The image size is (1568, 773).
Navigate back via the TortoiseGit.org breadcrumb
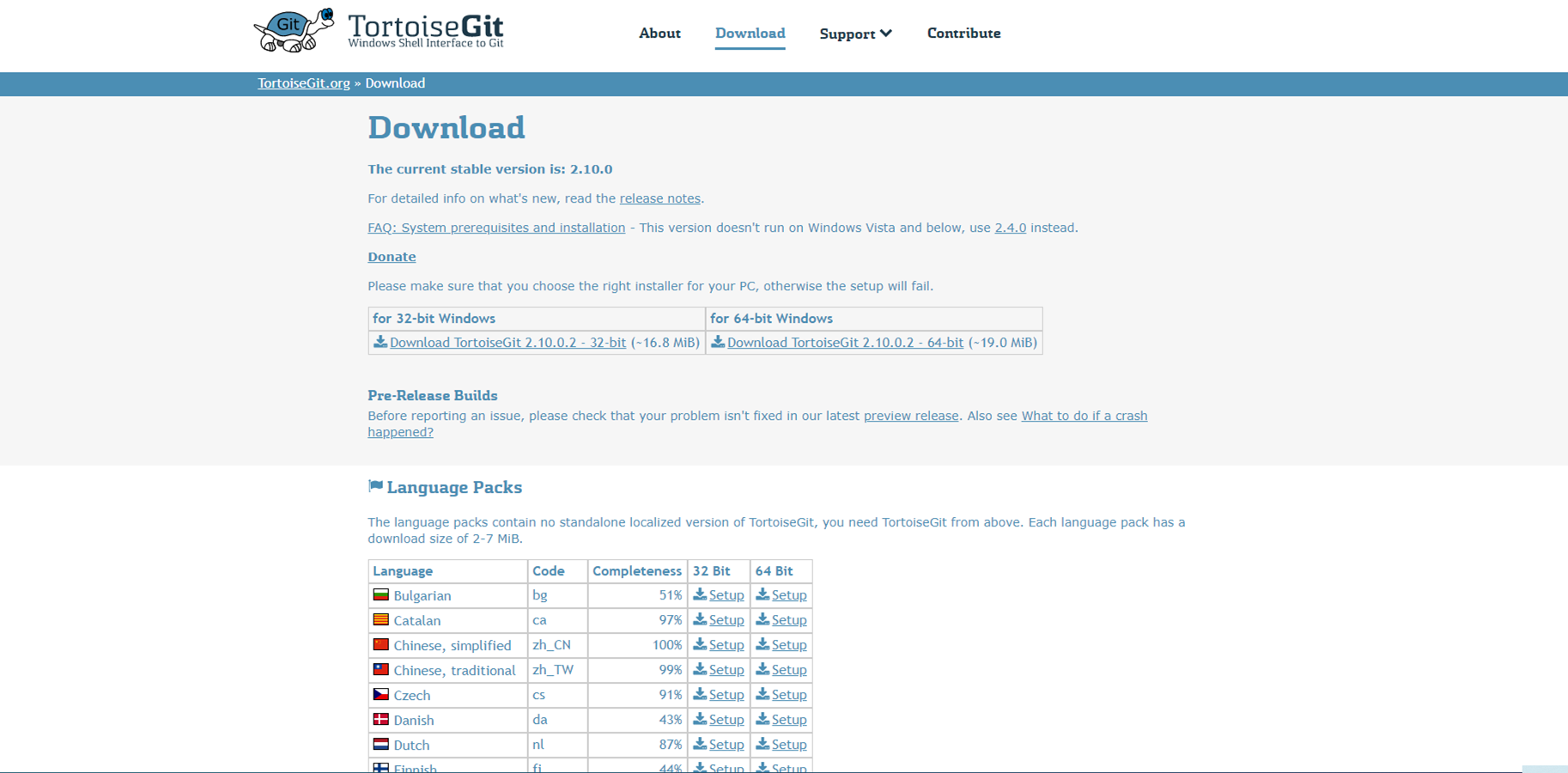(x=303, y=83)
